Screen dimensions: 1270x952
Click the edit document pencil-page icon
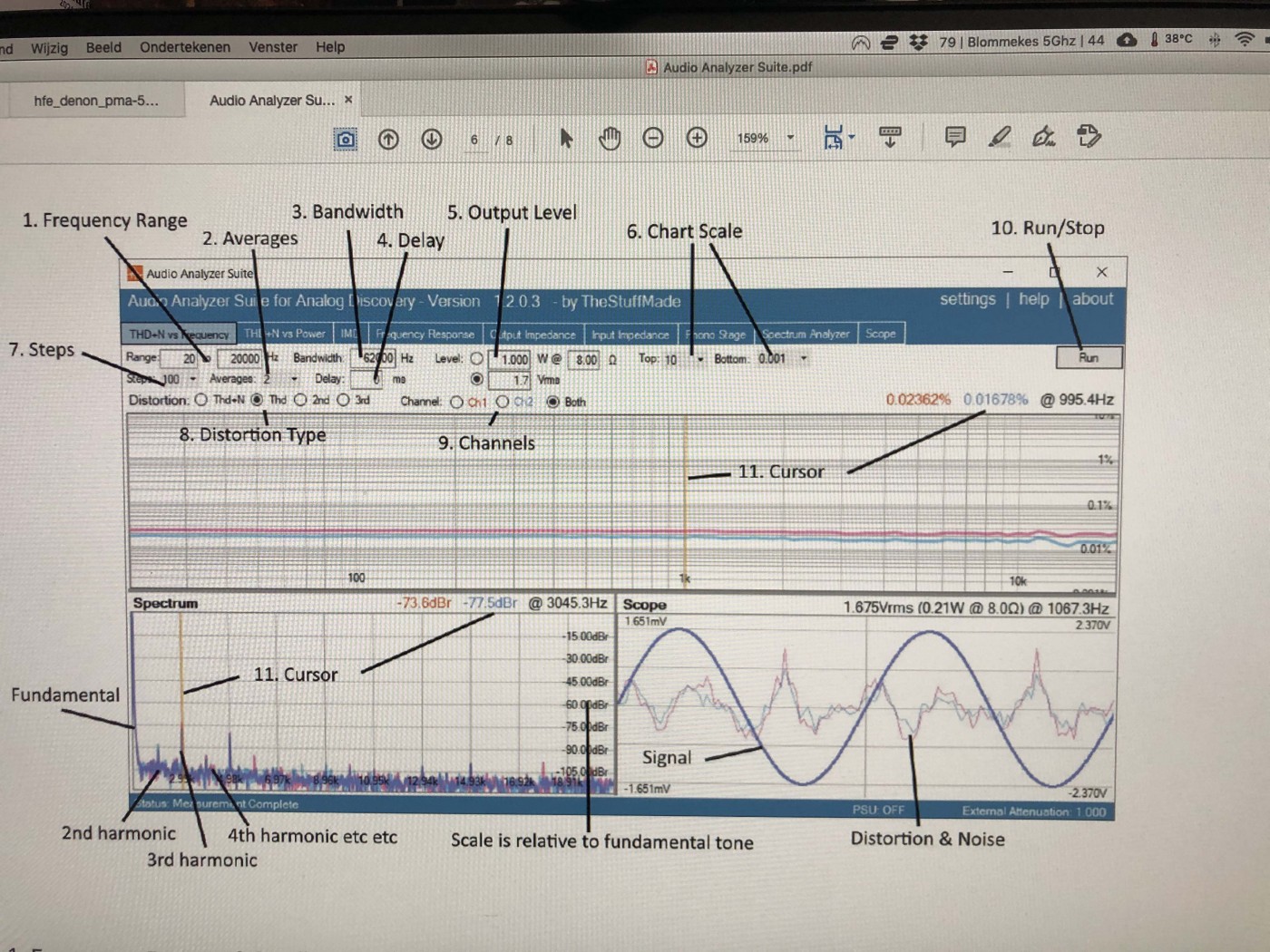tap(1089, 136)
